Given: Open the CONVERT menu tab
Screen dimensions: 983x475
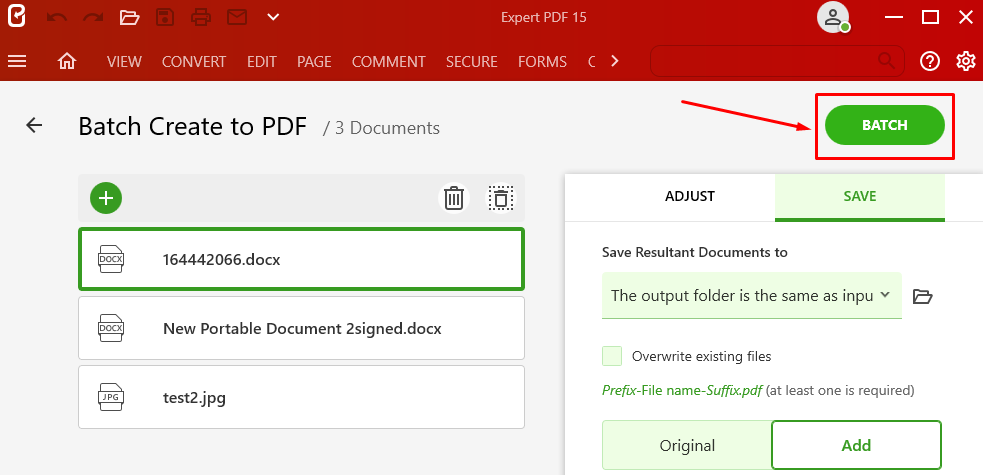Looking at the screenshot, I should [x=194, y=61].
